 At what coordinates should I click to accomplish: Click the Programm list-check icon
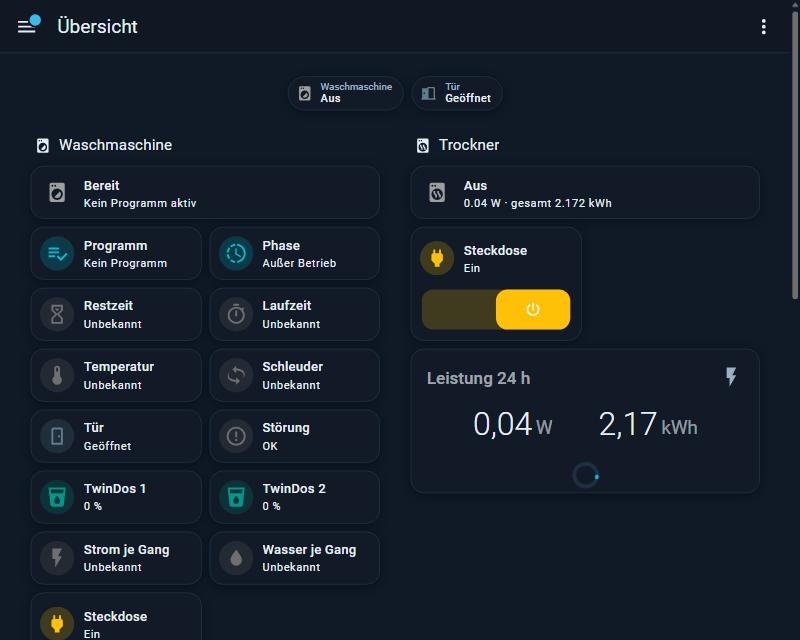57,254
